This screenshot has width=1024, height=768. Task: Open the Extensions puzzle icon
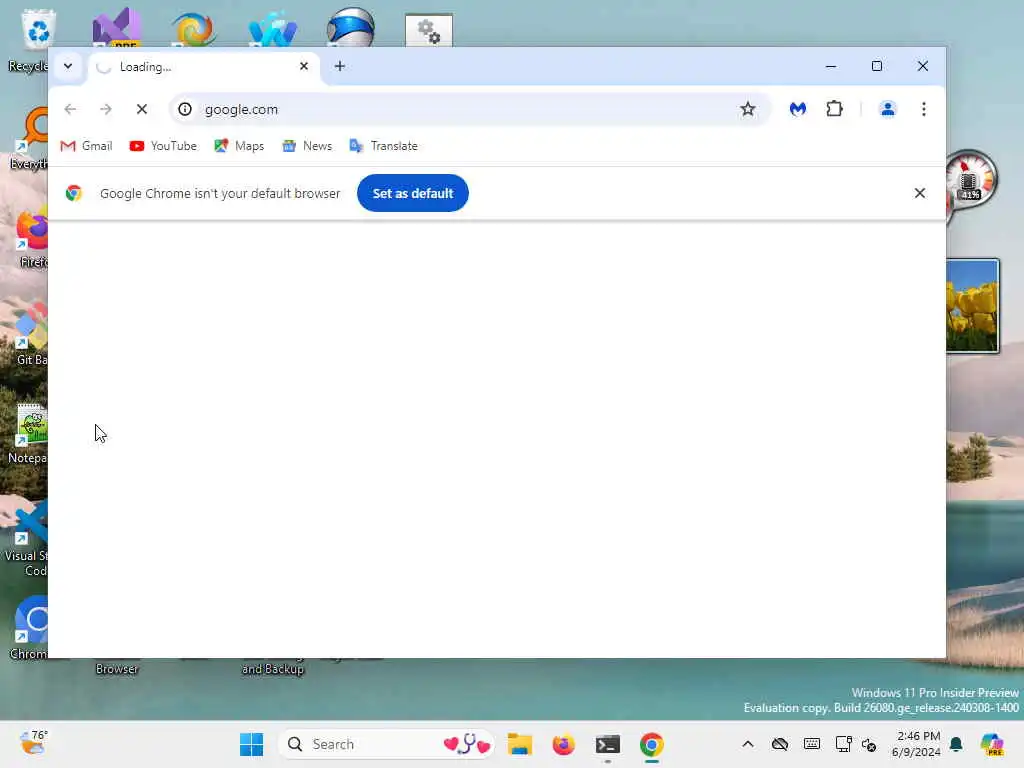tap(834, 109)
